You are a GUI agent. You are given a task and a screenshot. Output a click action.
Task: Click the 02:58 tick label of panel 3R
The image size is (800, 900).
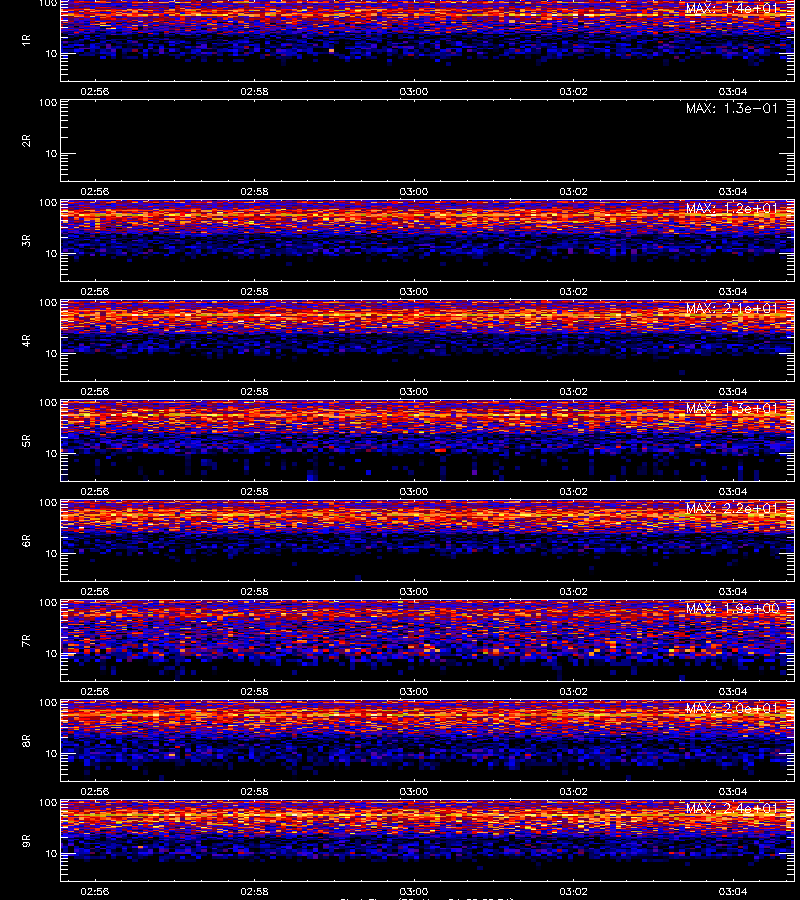coord(254,291)
